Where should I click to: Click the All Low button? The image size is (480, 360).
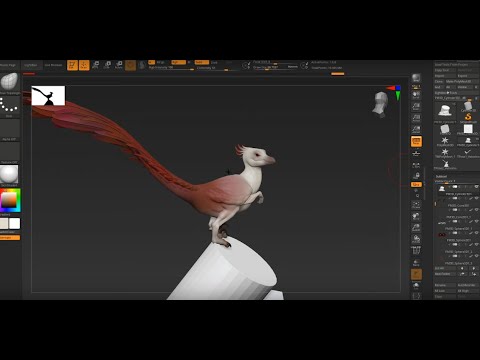tap(445, 291)
